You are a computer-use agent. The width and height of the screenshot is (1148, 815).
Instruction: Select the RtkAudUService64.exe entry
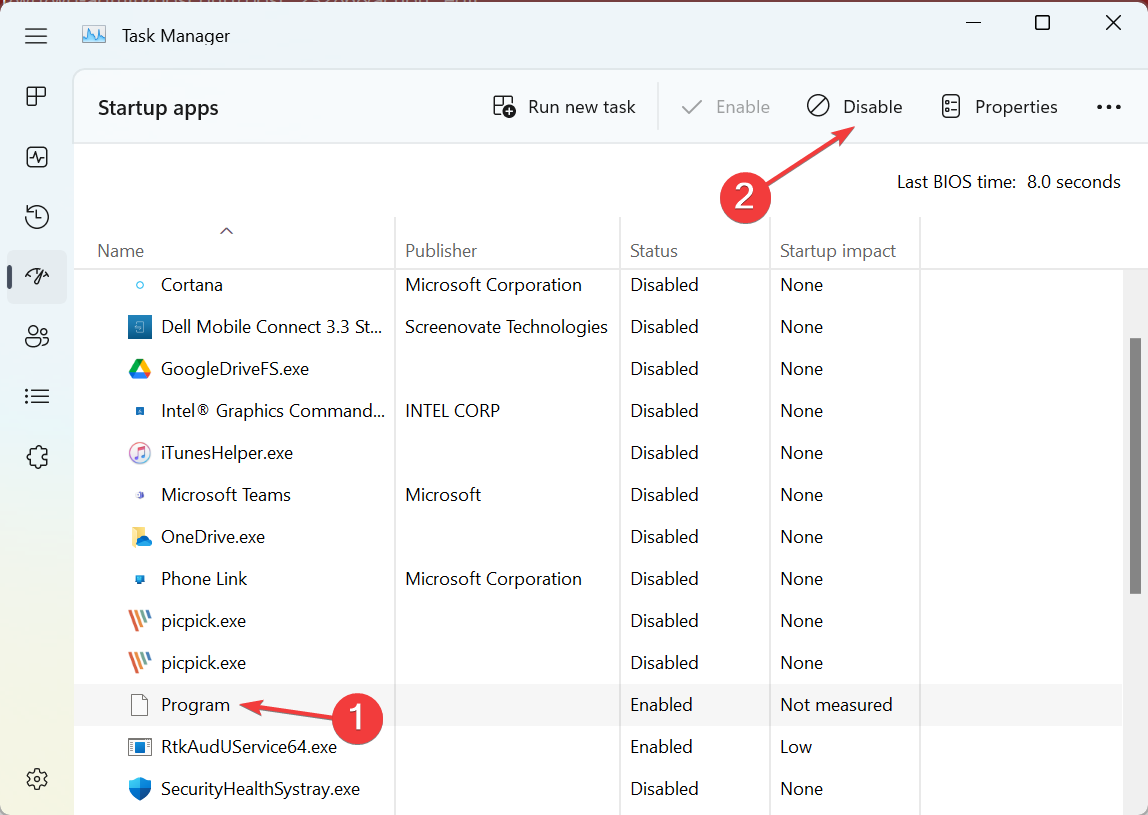click(249, 747)
